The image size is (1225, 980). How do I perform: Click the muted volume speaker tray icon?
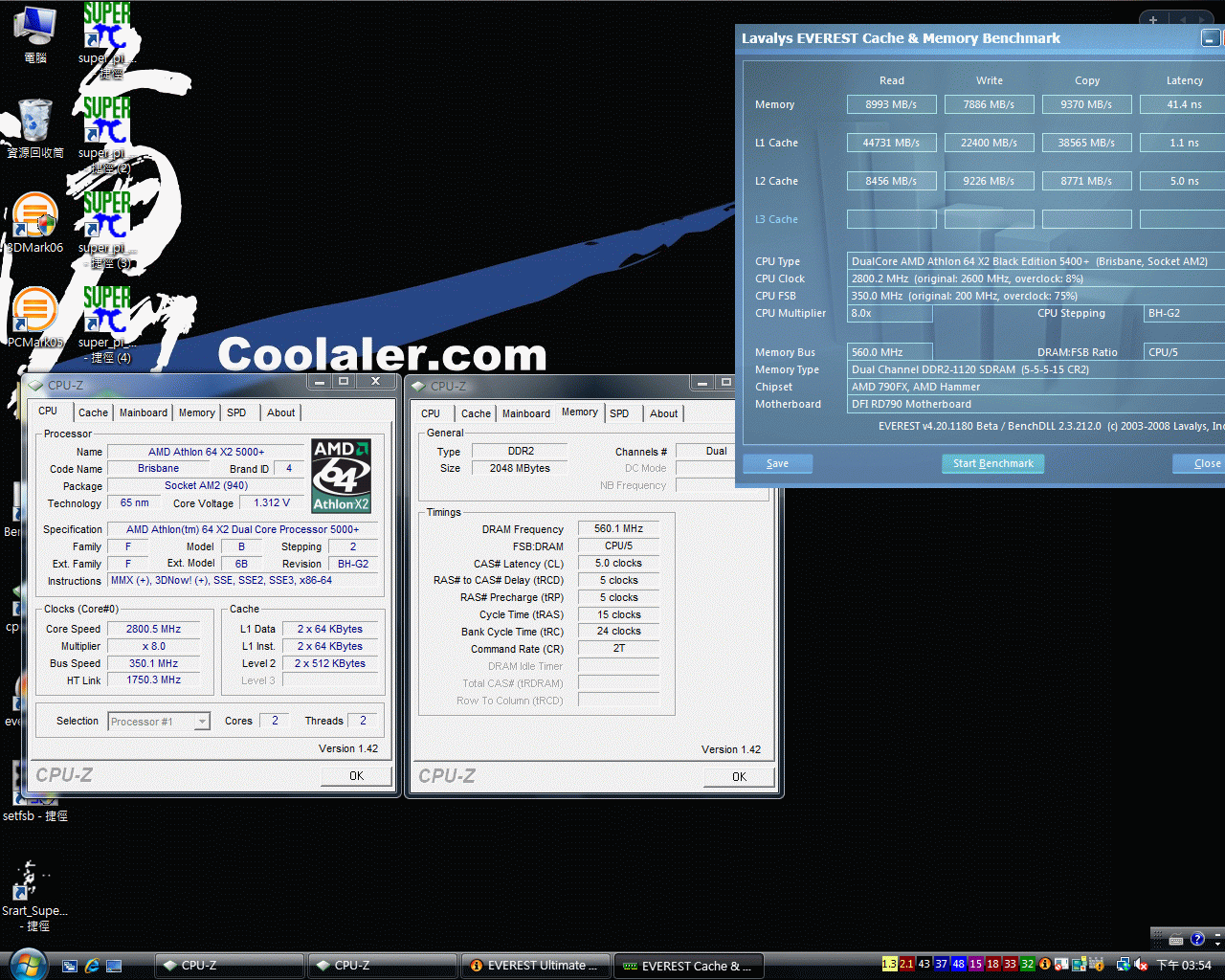1141,965
